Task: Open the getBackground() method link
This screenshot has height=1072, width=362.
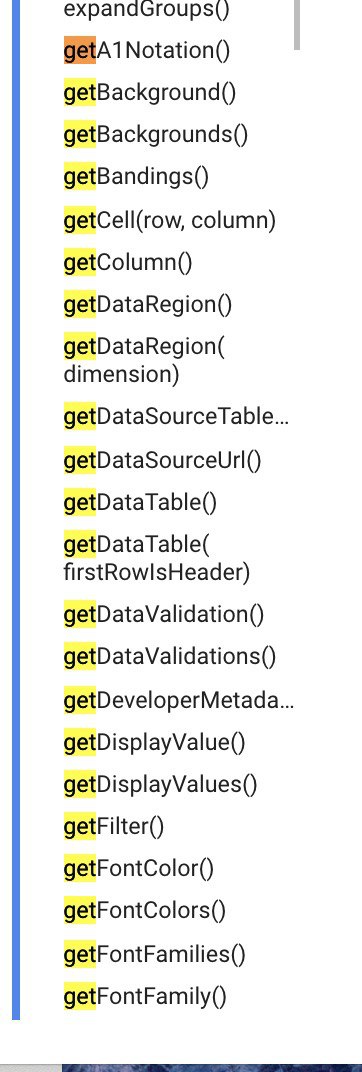Action: (x=150, y=92)
